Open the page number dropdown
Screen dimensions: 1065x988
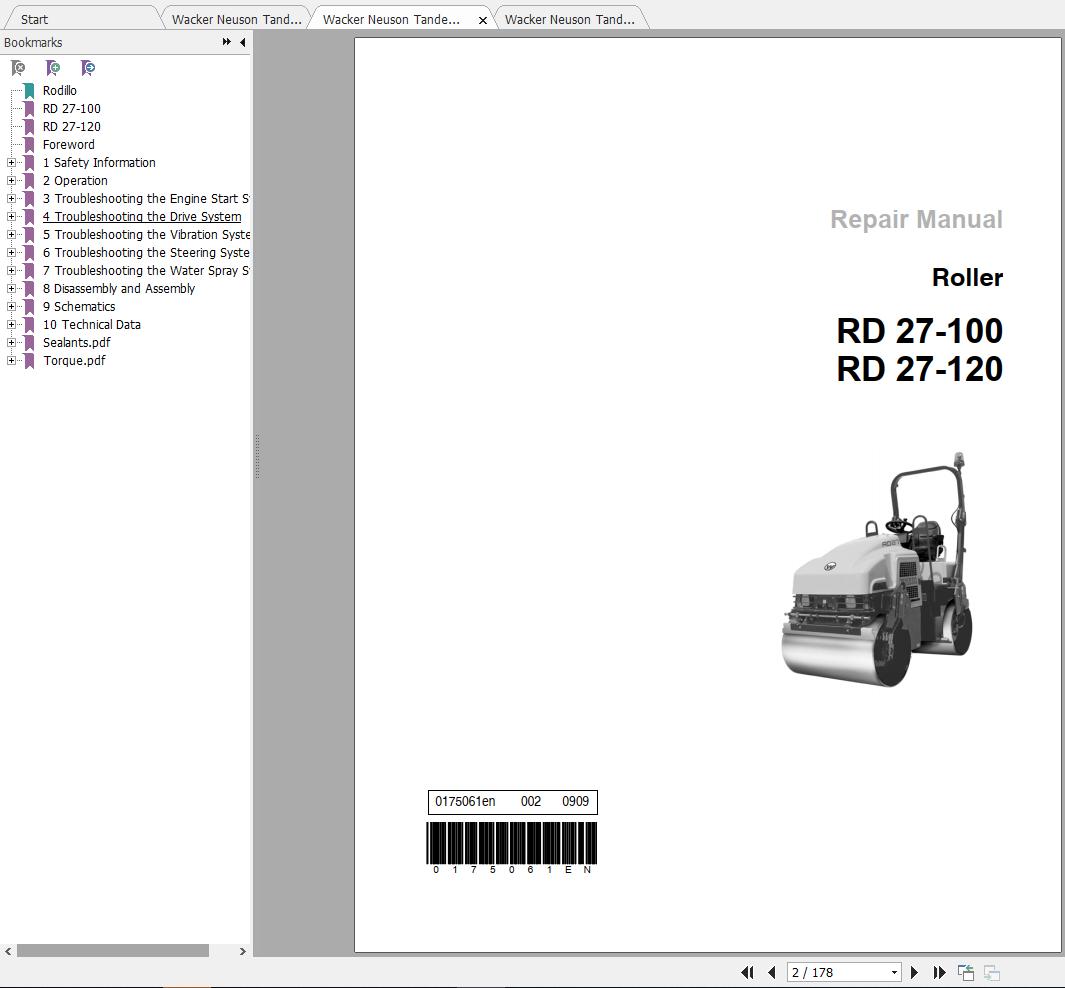[893, 972]
